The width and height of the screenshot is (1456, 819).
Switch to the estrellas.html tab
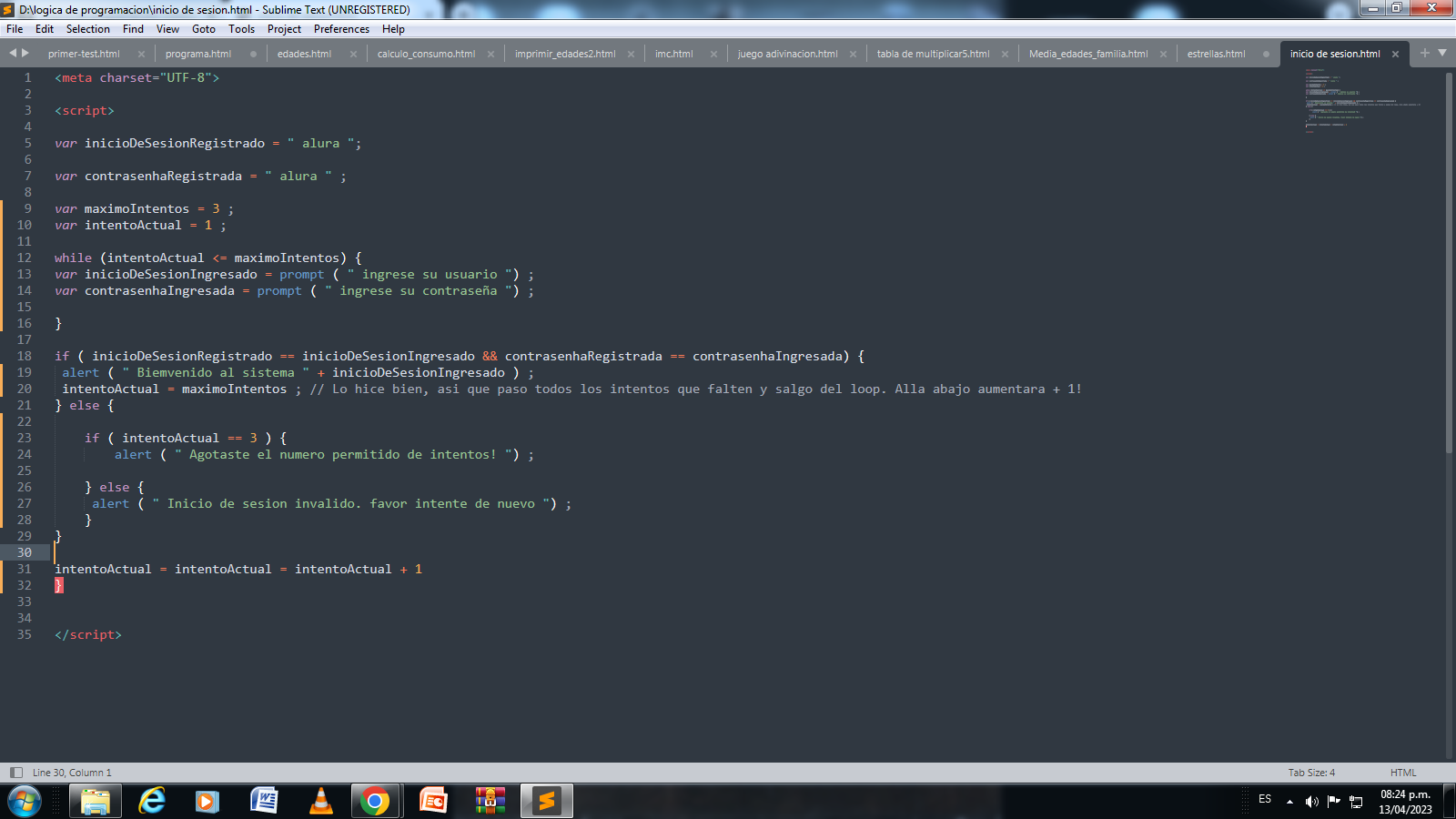[x=1217, y=54]
